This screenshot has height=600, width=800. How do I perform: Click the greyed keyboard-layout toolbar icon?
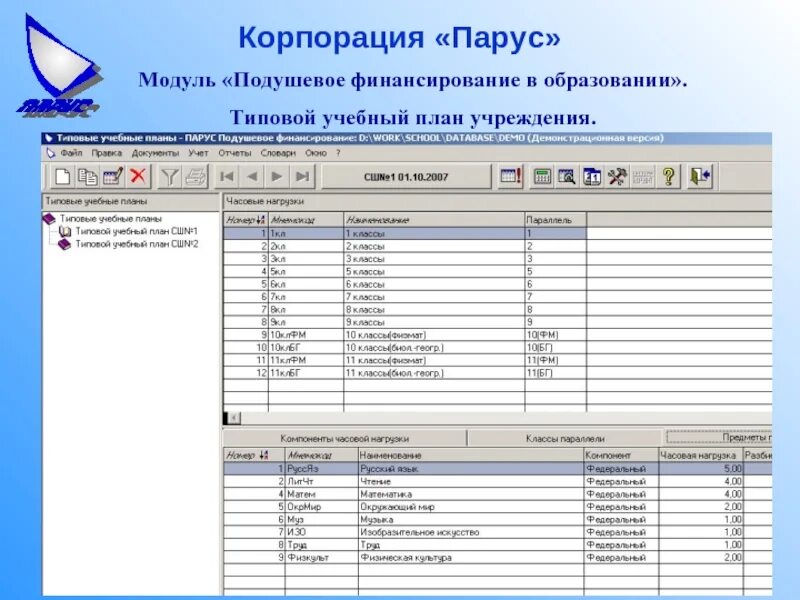643,177
